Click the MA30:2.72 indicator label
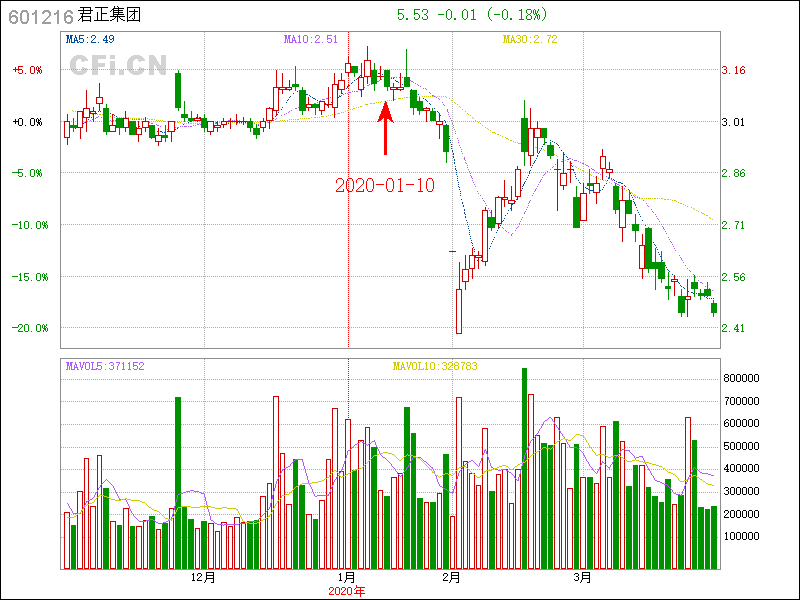The image size is (800, 600). (x=530, y=39)
